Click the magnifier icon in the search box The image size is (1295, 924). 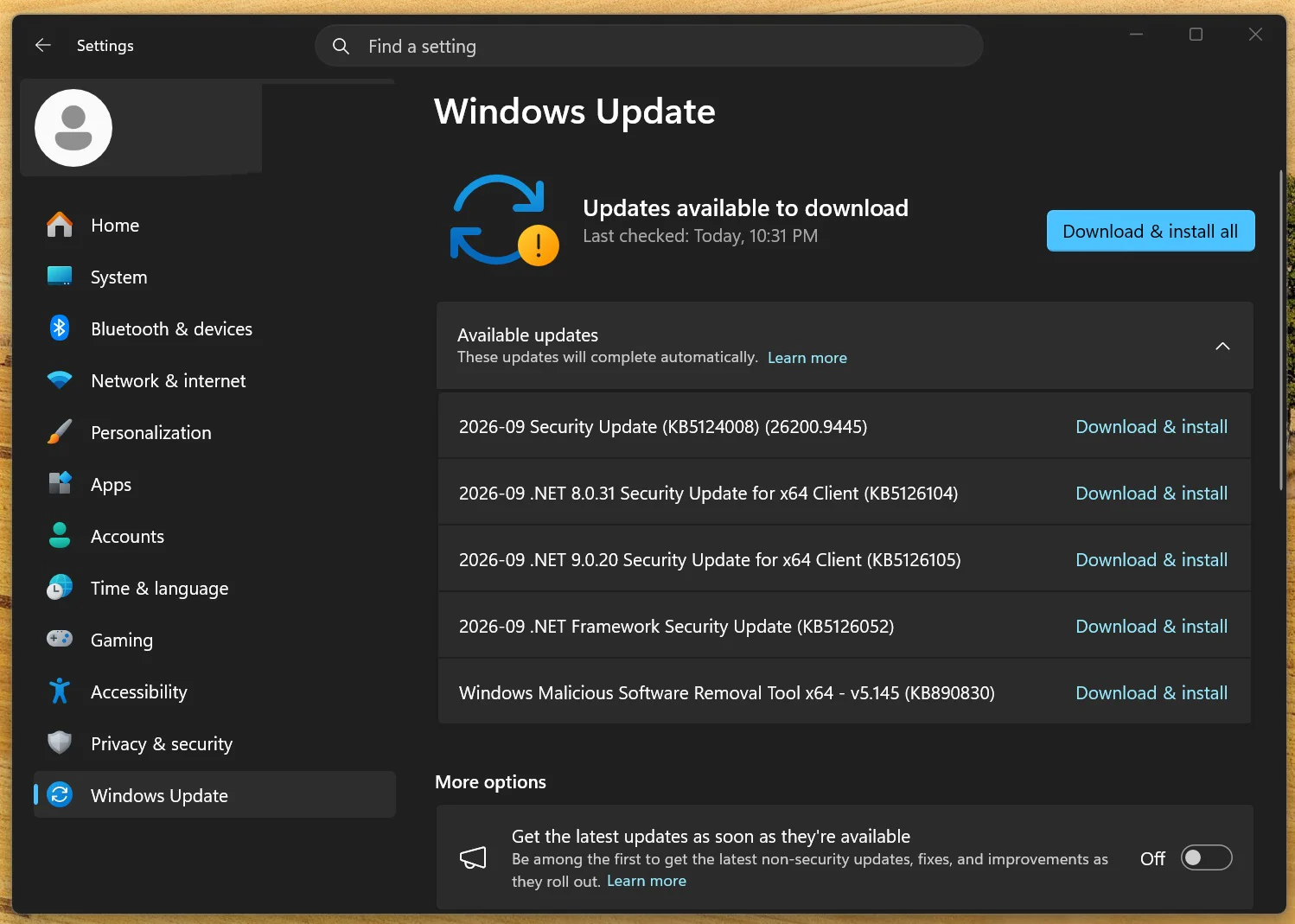[x=341, y=46]
